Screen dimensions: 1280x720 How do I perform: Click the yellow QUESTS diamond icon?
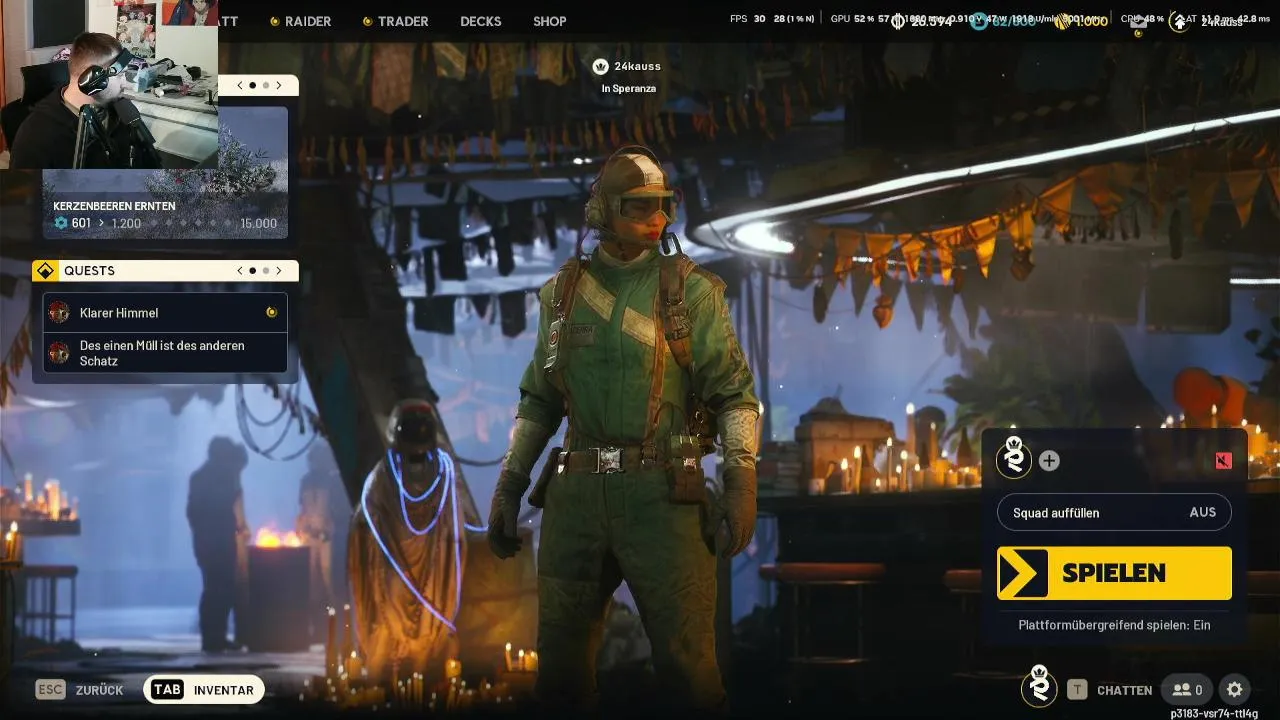(45, 271)
